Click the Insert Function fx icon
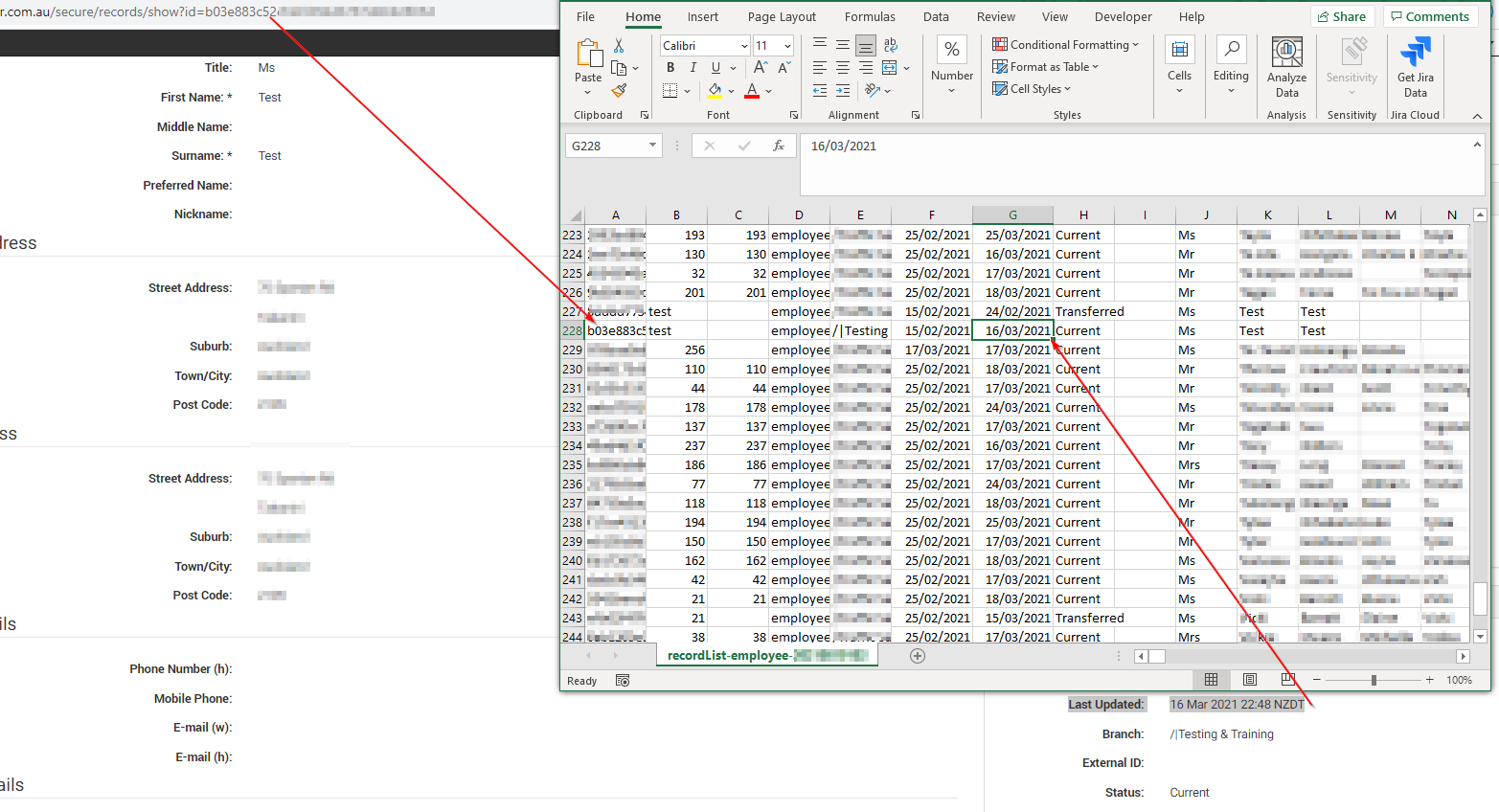 pos(779,146)
